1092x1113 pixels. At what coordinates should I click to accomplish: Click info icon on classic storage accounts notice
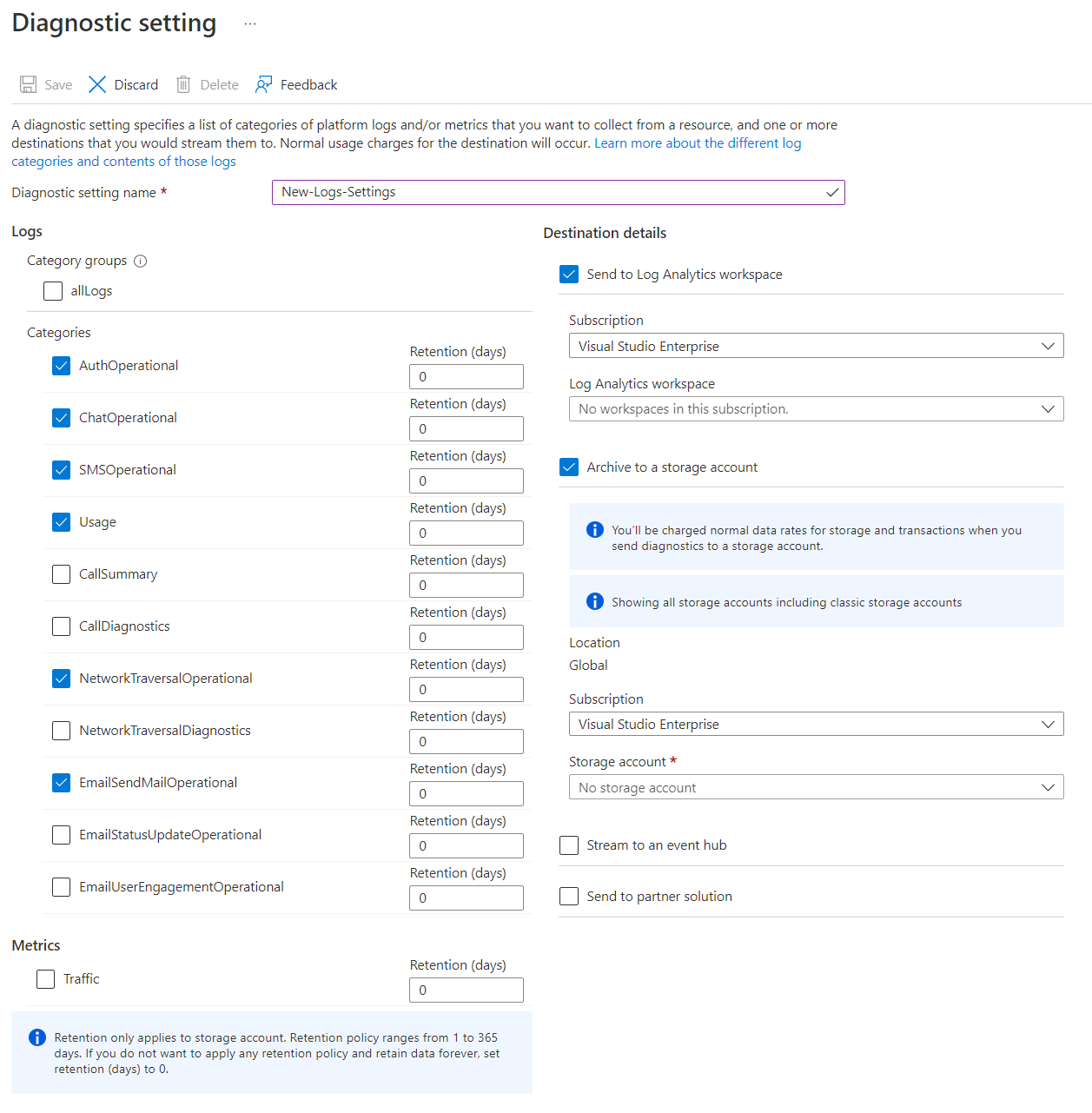click(x=595, y=601)
